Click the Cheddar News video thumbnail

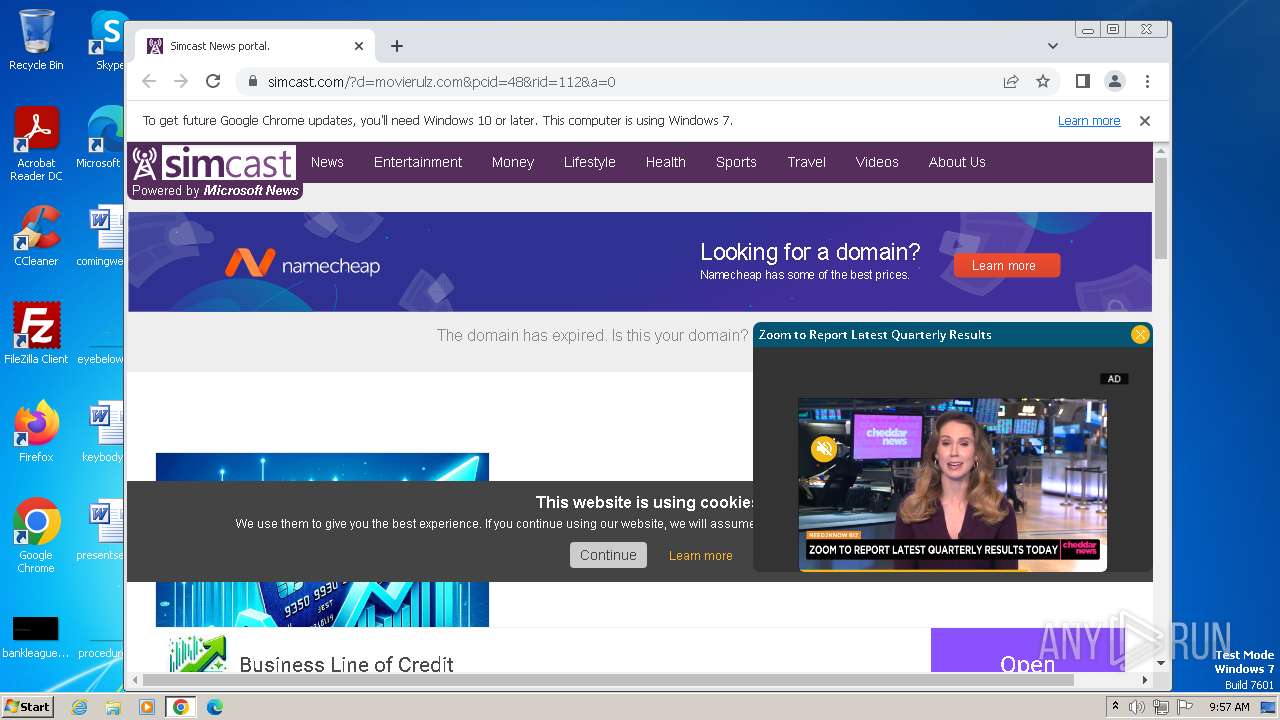(x=953, y=485)
